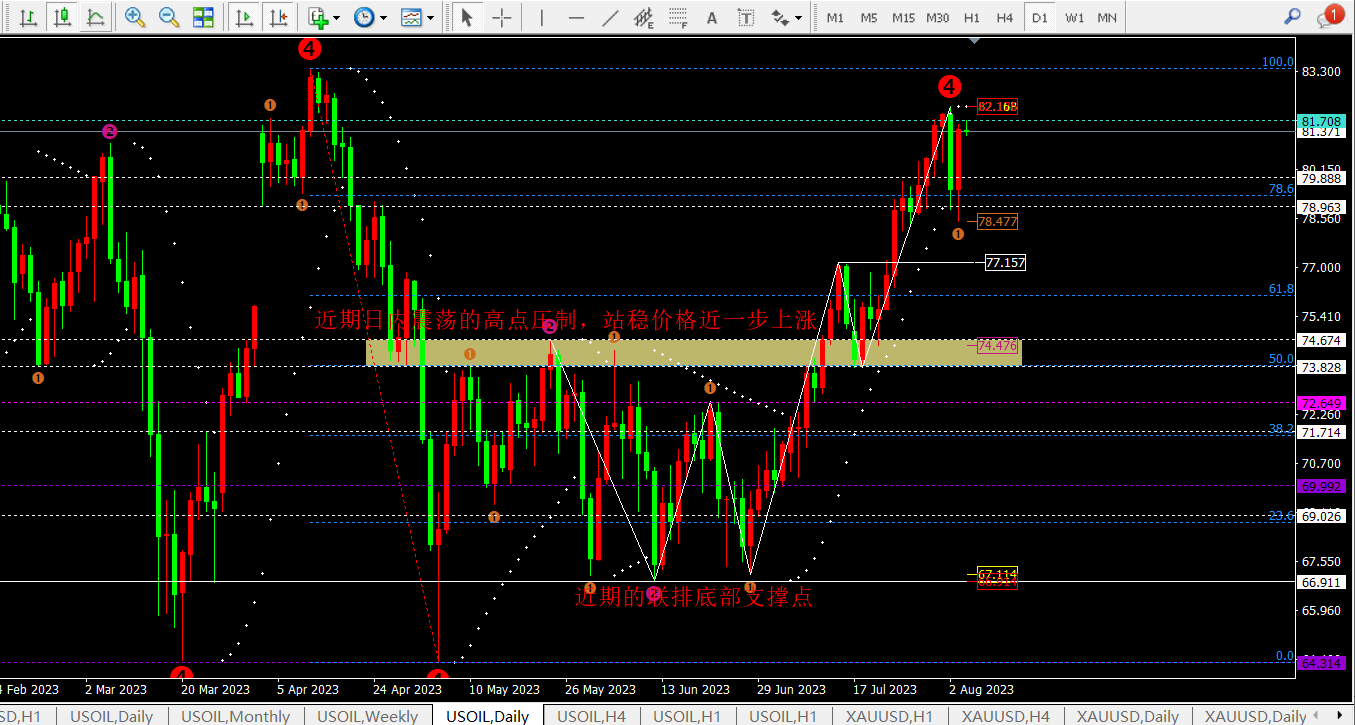Select the Fibonacci retracement tool
This screenshot has height=725, width=1355.
(x=679, y=17)
